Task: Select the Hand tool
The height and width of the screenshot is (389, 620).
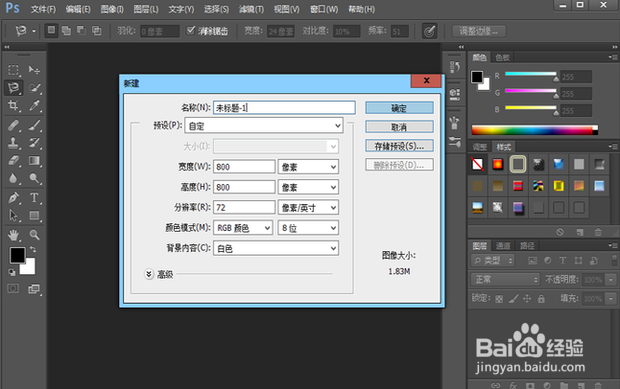Action: [13, 235]
